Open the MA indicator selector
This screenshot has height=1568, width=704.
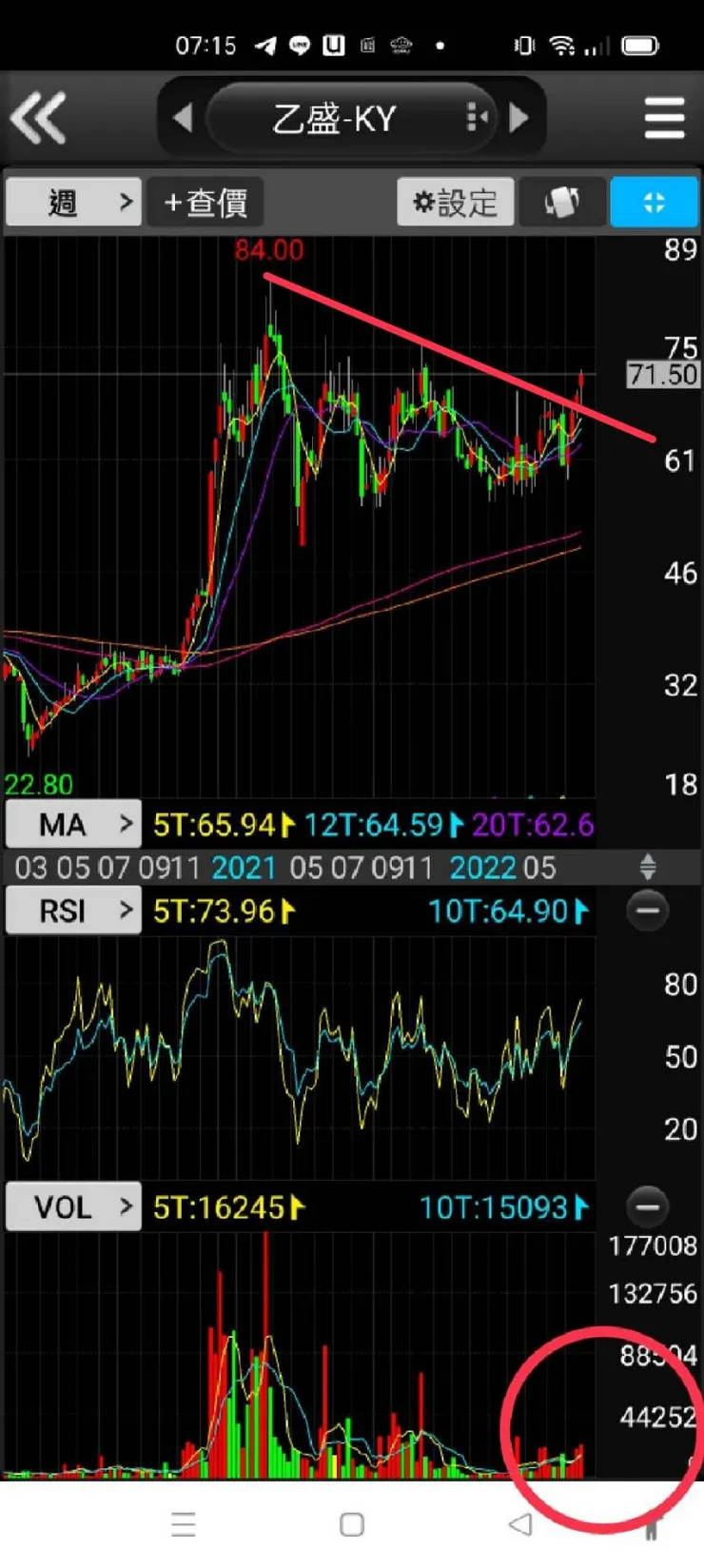point(73,824)
